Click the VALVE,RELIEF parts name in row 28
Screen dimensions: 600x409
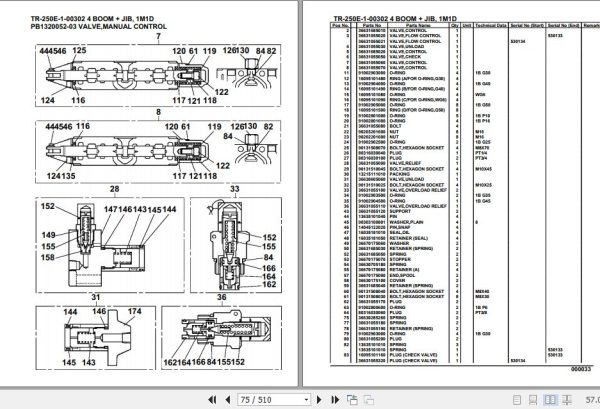pyautogui.click(x=405, y=163)
